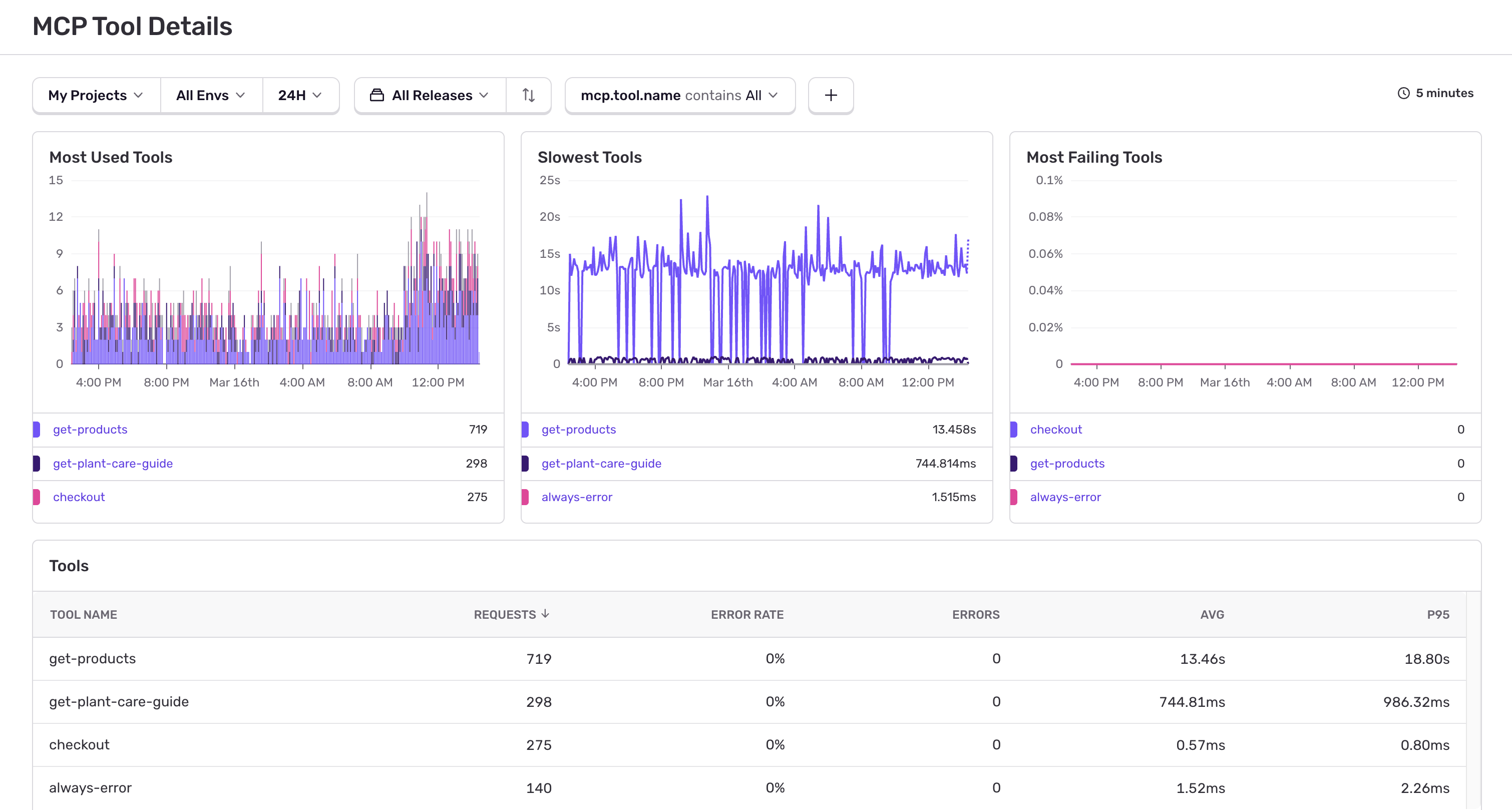Viewport: 1512px width, 810px height.
Task: Click the 5 minutes interval label
Action: [x=1444, y=93]
